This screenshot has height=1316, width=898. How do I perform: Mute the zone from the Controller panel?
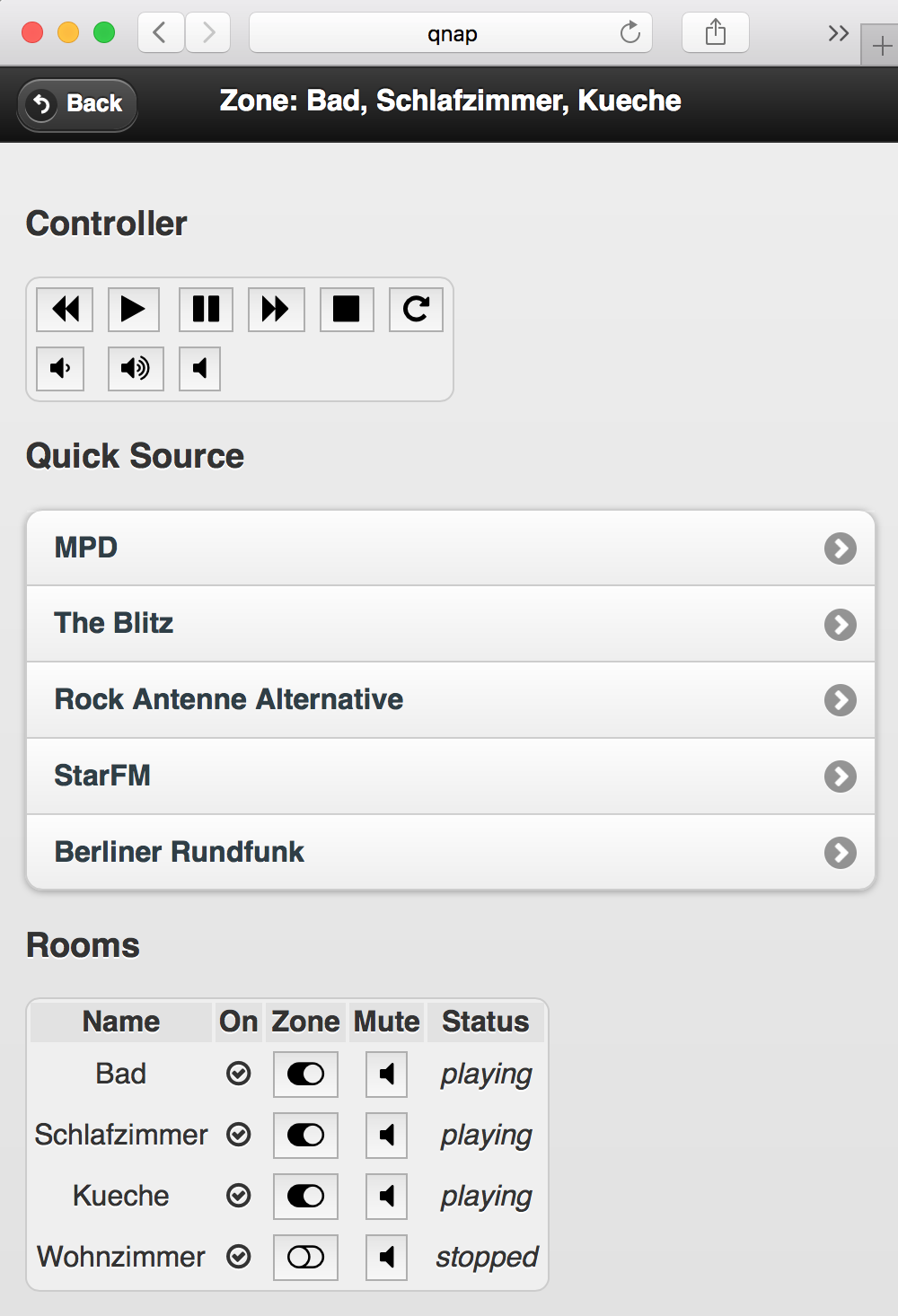pos(199,368)
